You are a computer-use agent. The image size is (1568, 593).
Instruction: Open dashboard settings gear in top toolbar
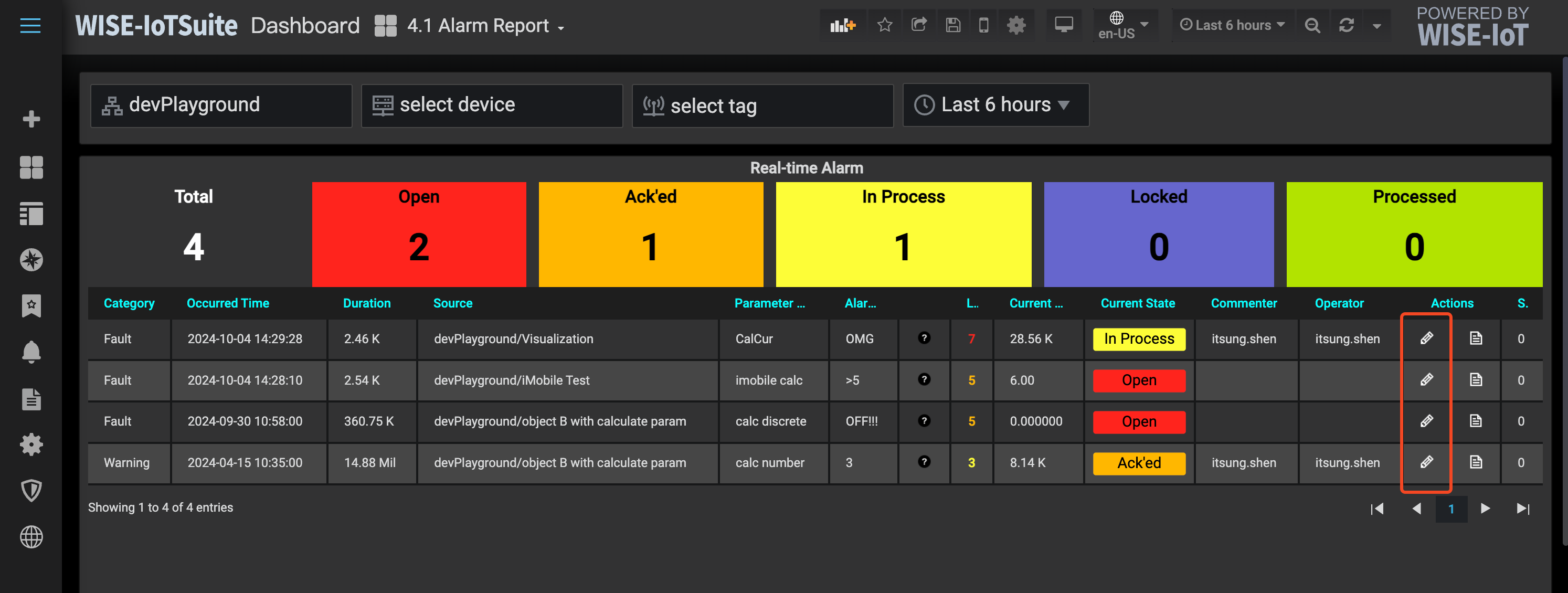tap(1016, 26)
